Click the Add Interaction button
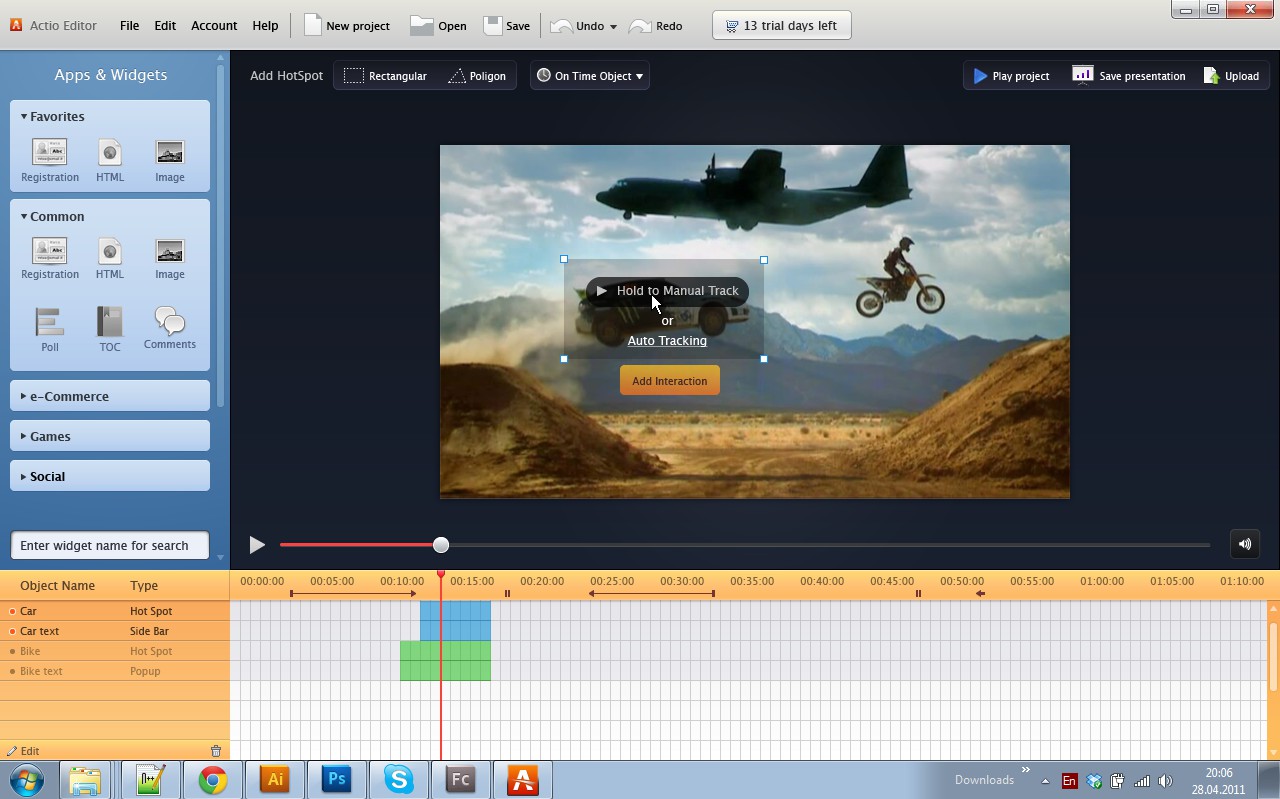1280x799 pixels. point(670,381)
